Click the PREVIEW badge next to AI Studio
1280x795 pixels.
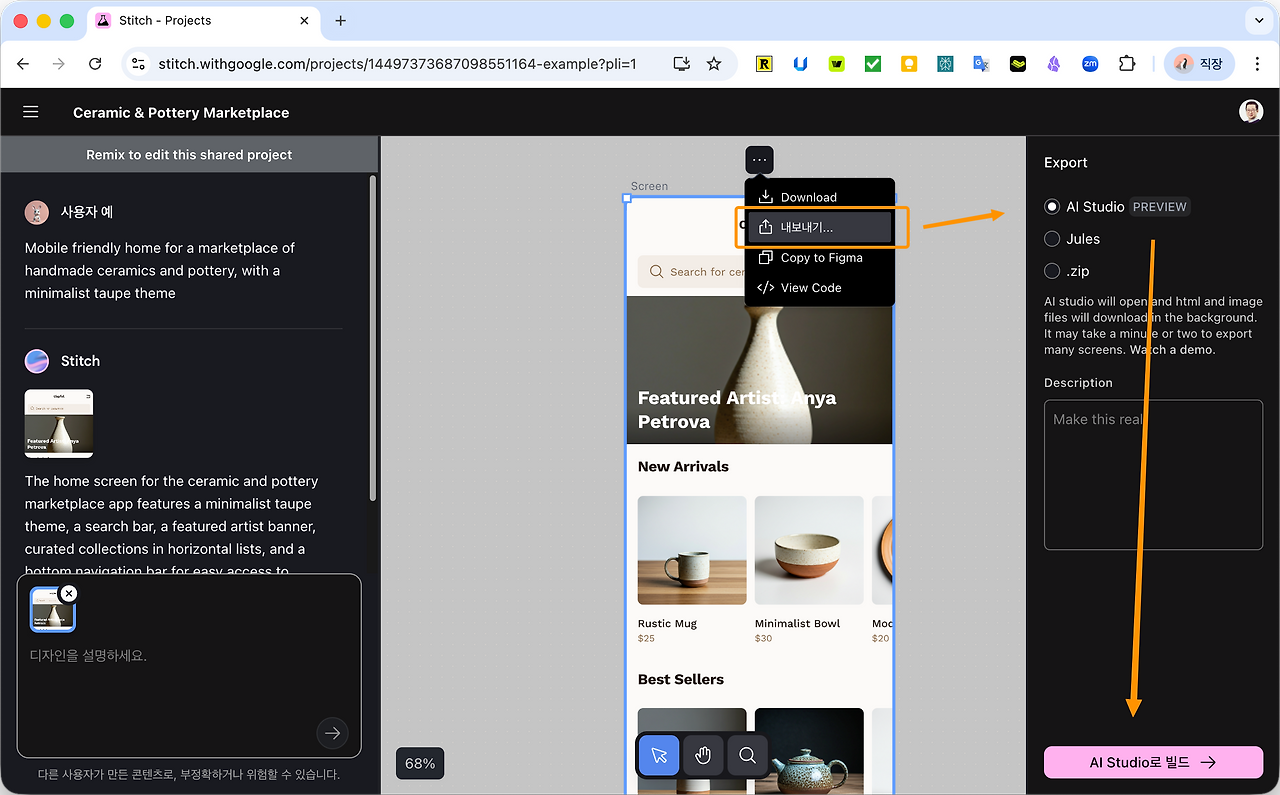coord(1160,207)
